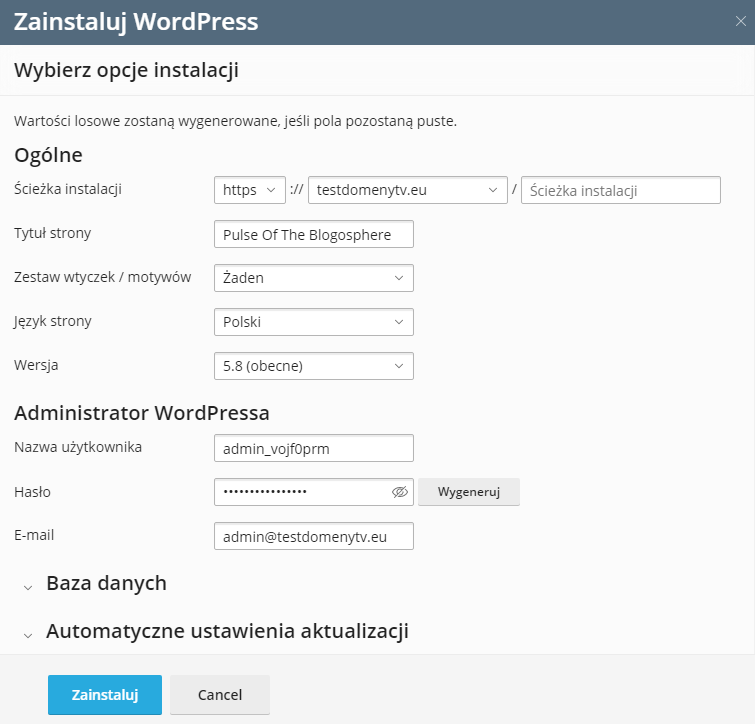Screen dimensions: 755x724
Task: Click the Cancel button
Action: pos(220,695)
